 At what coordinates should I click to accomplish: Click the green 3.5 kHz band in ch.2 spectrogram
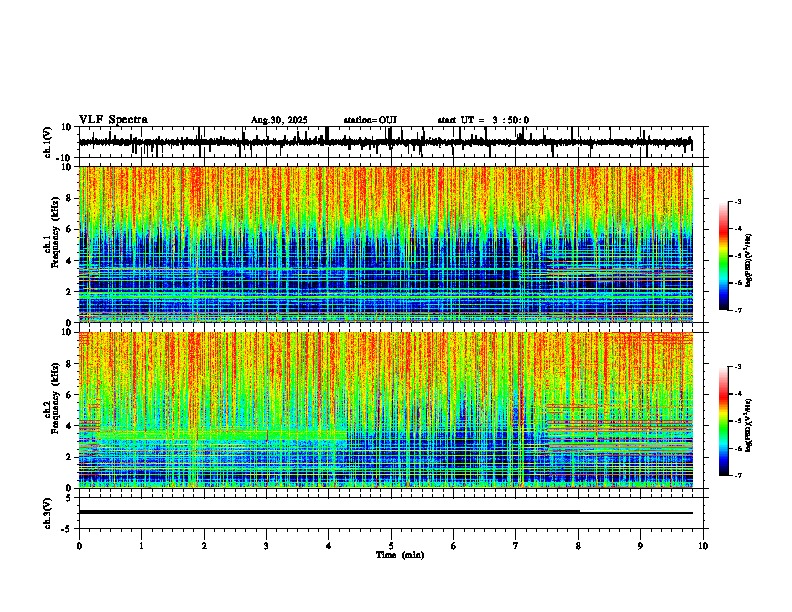click(222, 434)
